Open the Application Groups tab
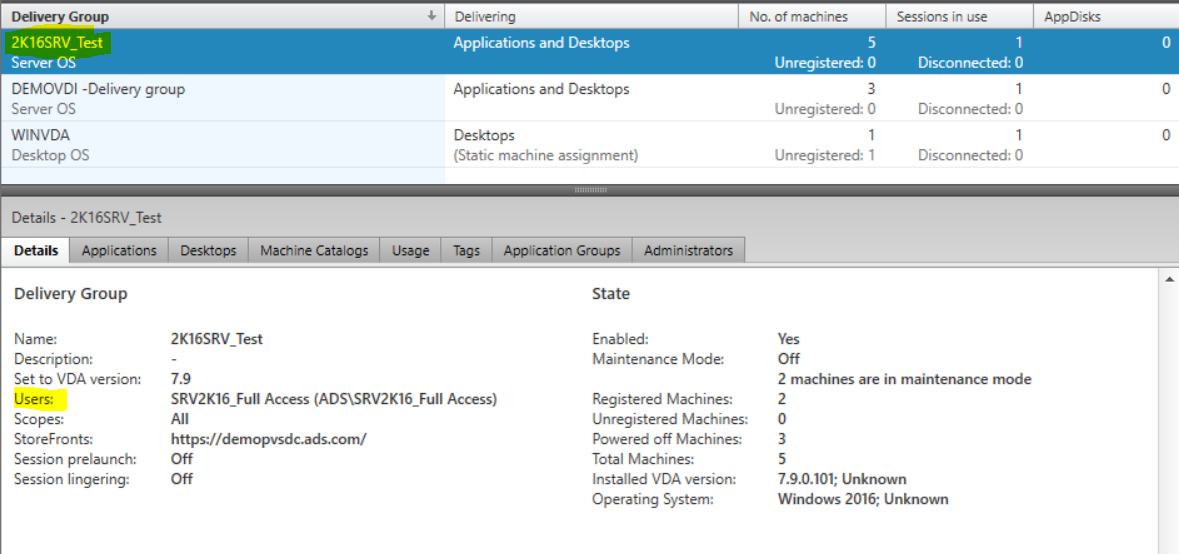1179x554 pixels. coord(562,250)
